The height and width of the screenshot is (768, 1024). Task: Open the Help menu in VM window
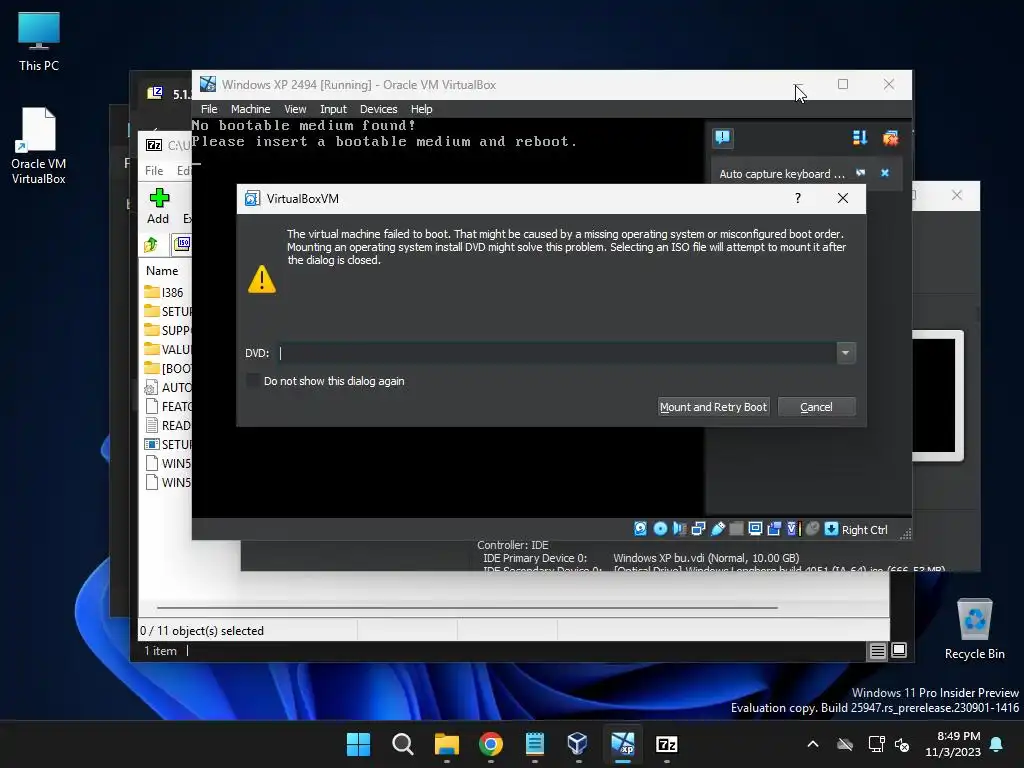point(421,109)
